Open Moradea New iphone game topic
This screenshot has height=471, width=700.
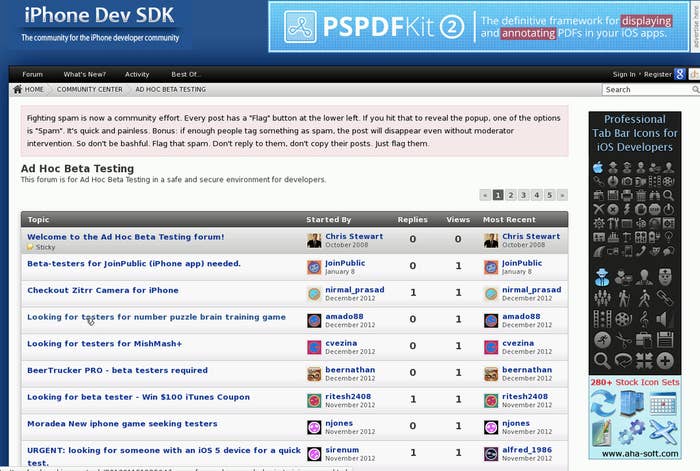click(x=122, y=424)
